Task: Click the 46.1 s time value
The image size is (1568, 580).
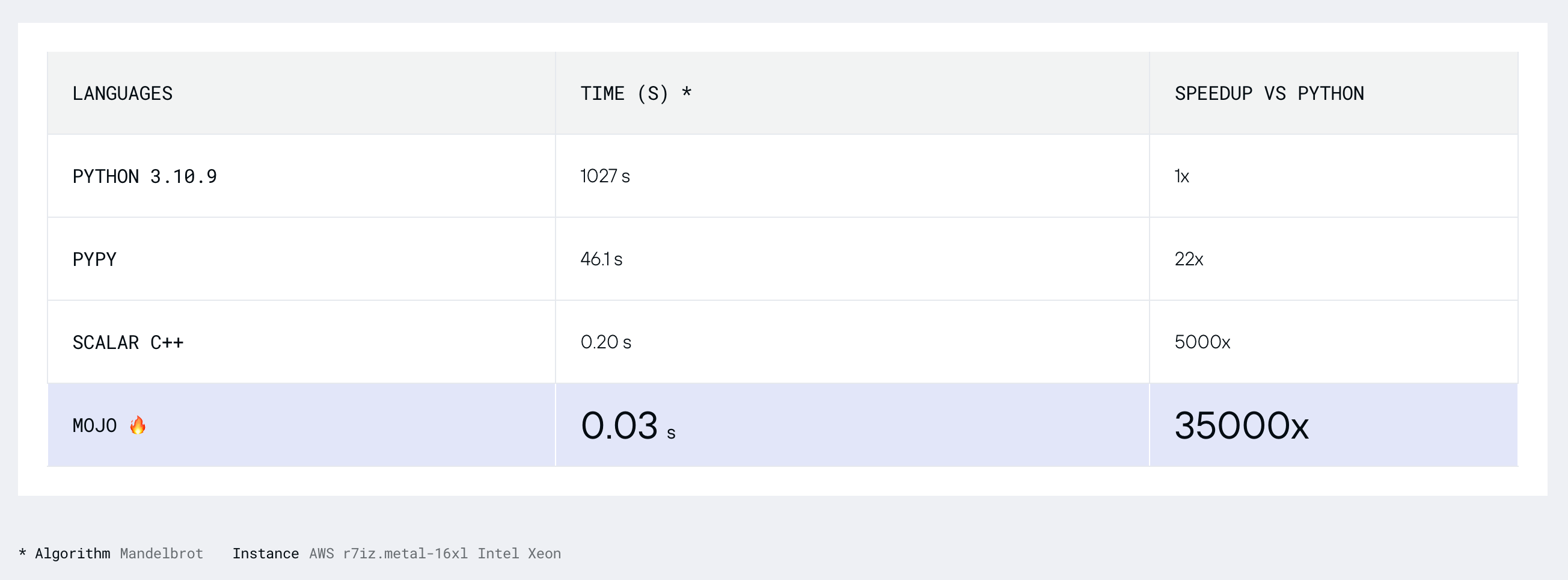Action: pos(601,259)
